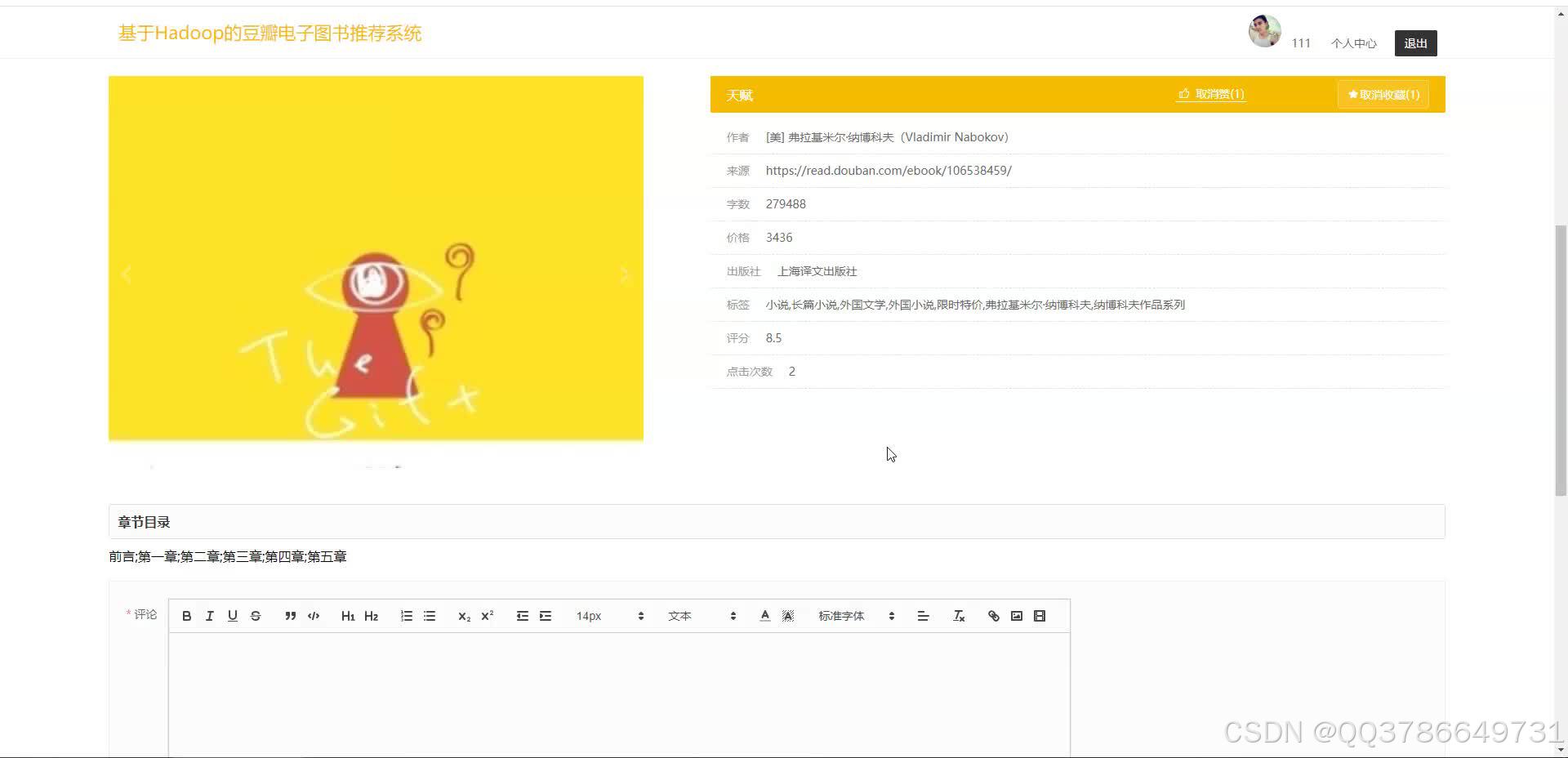Screen dimensions: 1568x758
Task: Click the 章节目录 section header
Action: pyautogui.click(x=777, y=522)
